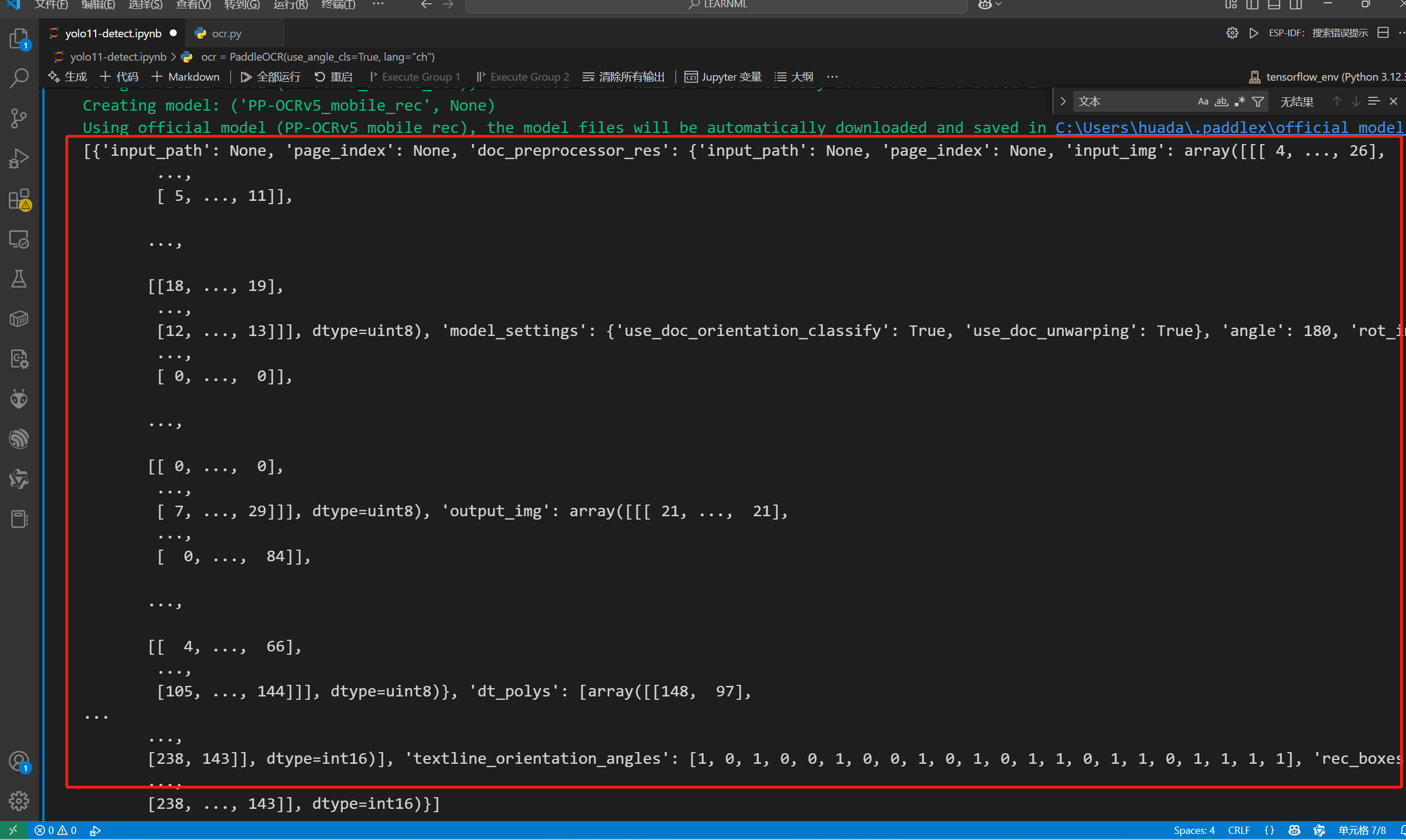The width and height of the screenshot is (1406, 840).
Task: Open the 选择(S) menu
Action: tap(145, 4)
